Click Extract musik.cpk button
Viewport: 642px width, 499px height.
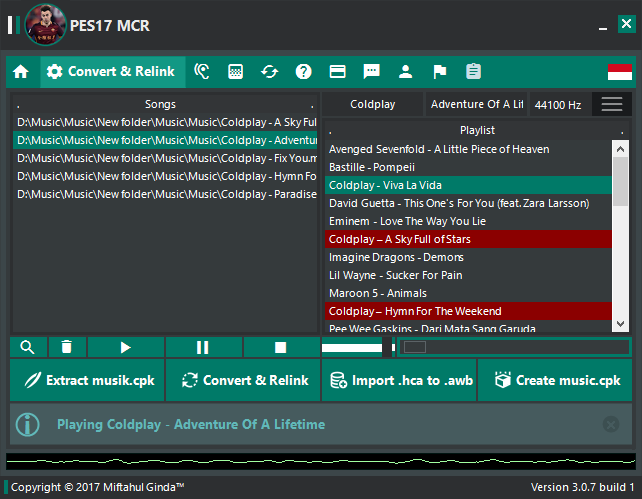87,380
